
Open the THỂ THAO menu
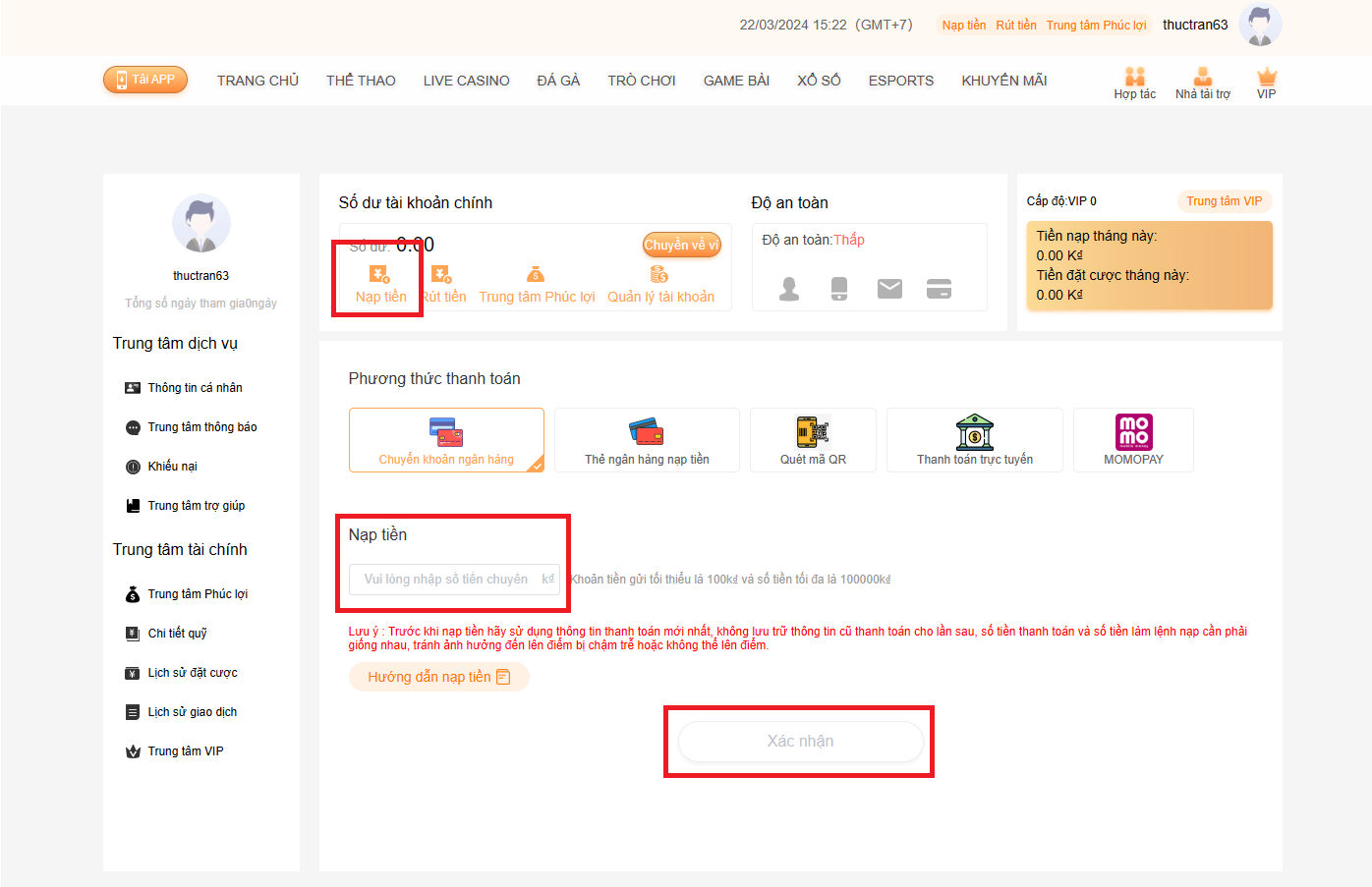pyautogui.click(x=361, y=81)
